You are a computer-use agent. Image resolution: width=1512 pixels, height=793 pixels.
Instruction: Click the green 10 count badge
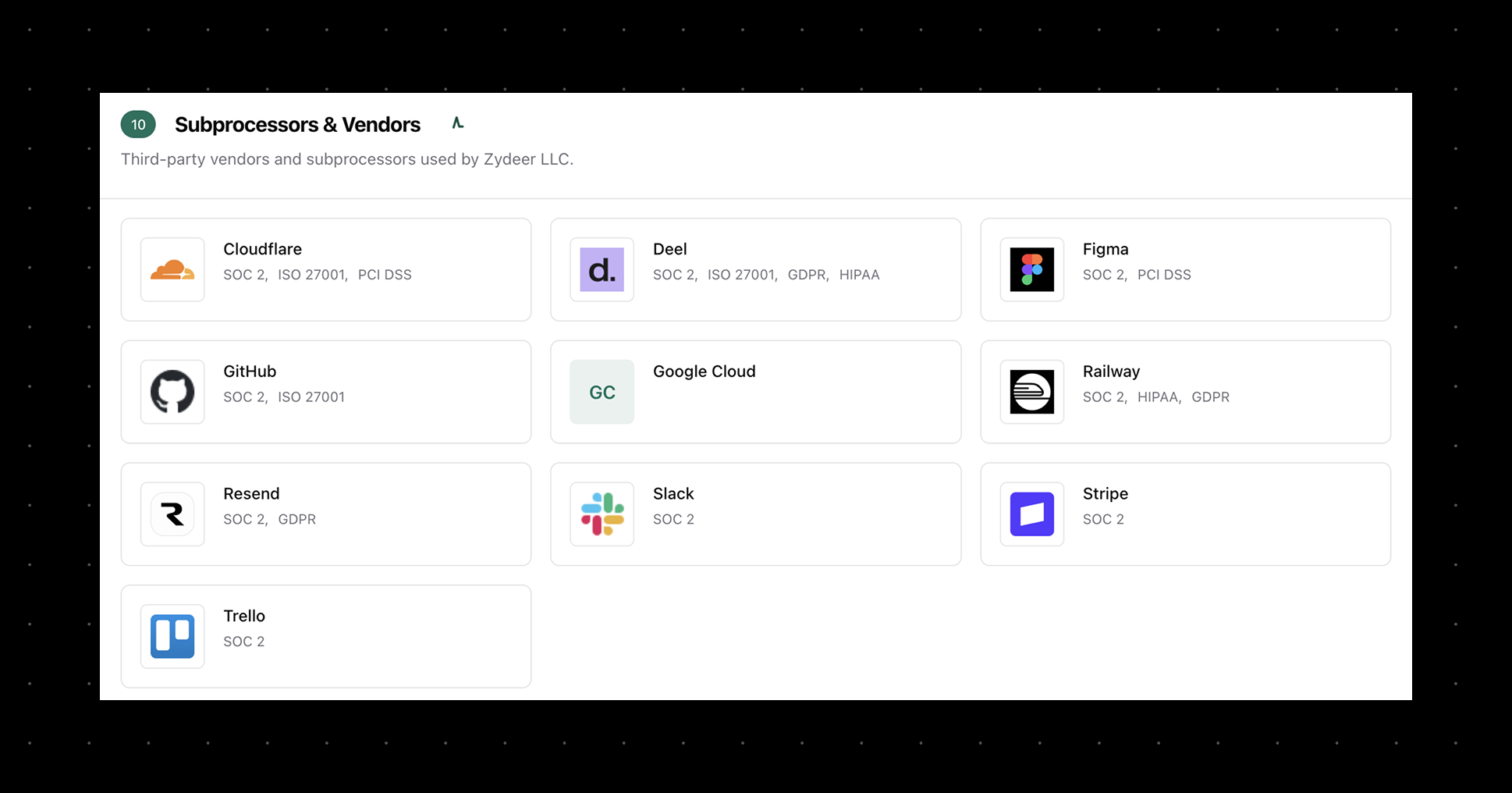(x=138, y=124)
